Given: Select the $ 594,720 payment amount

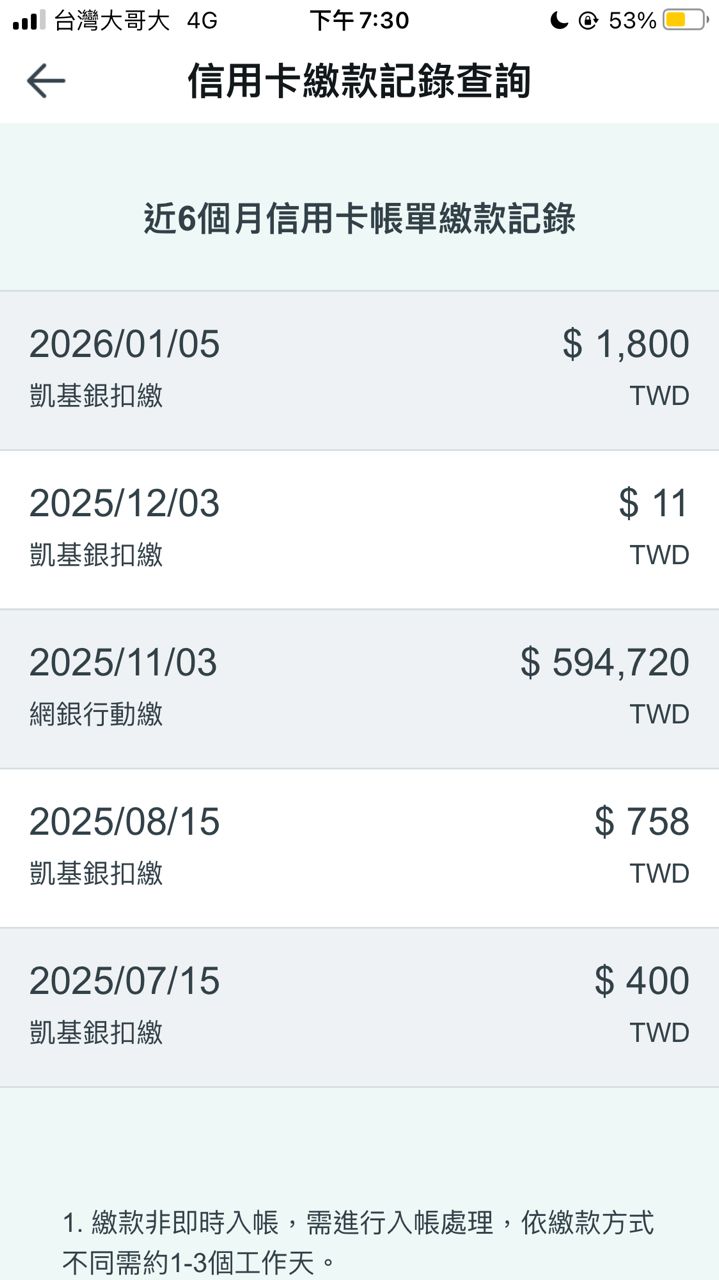Looking at the screenshot, I should pos(604,662).
